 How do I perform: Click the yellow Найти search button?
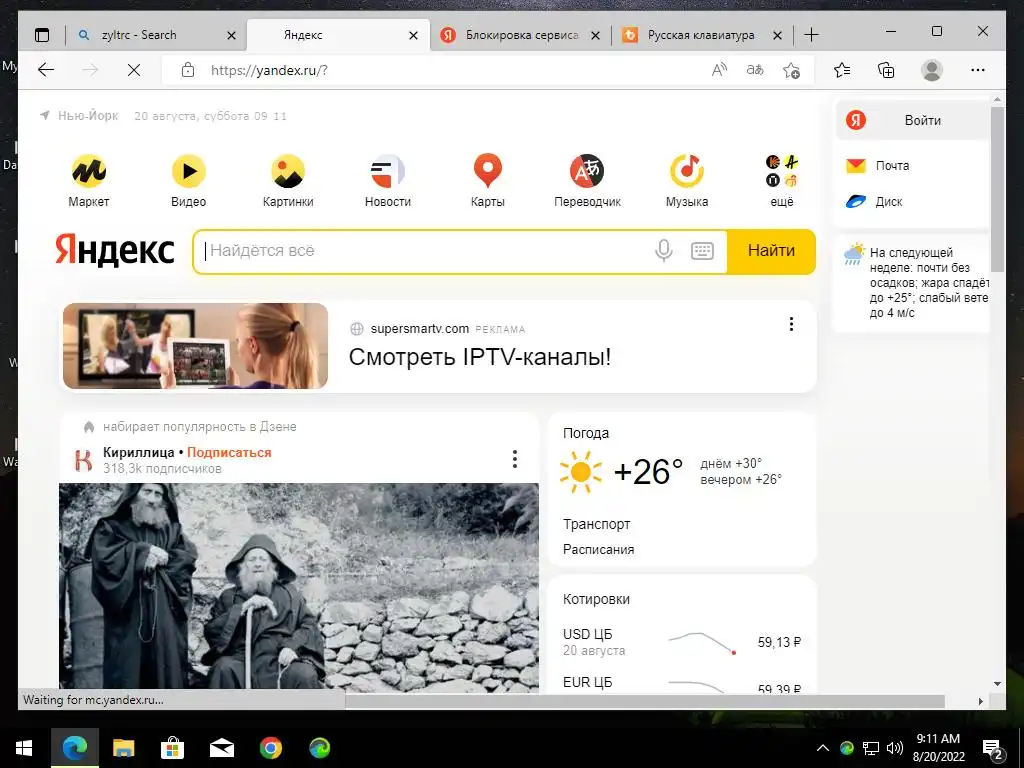coord(771,251)
